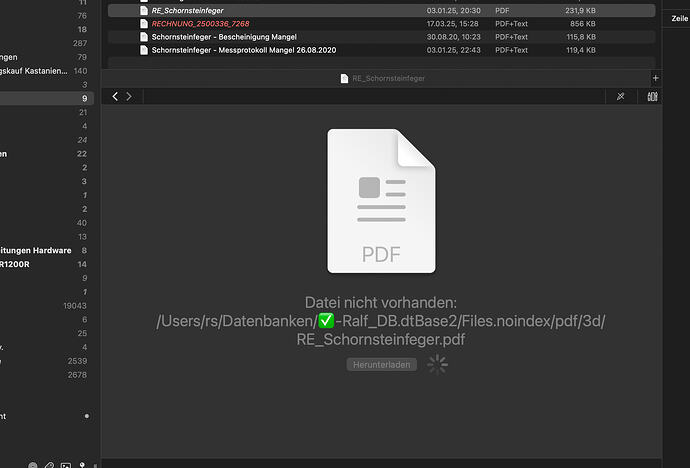
Task: Select the sidebar row with count 2539
Action: coord(46,361)
